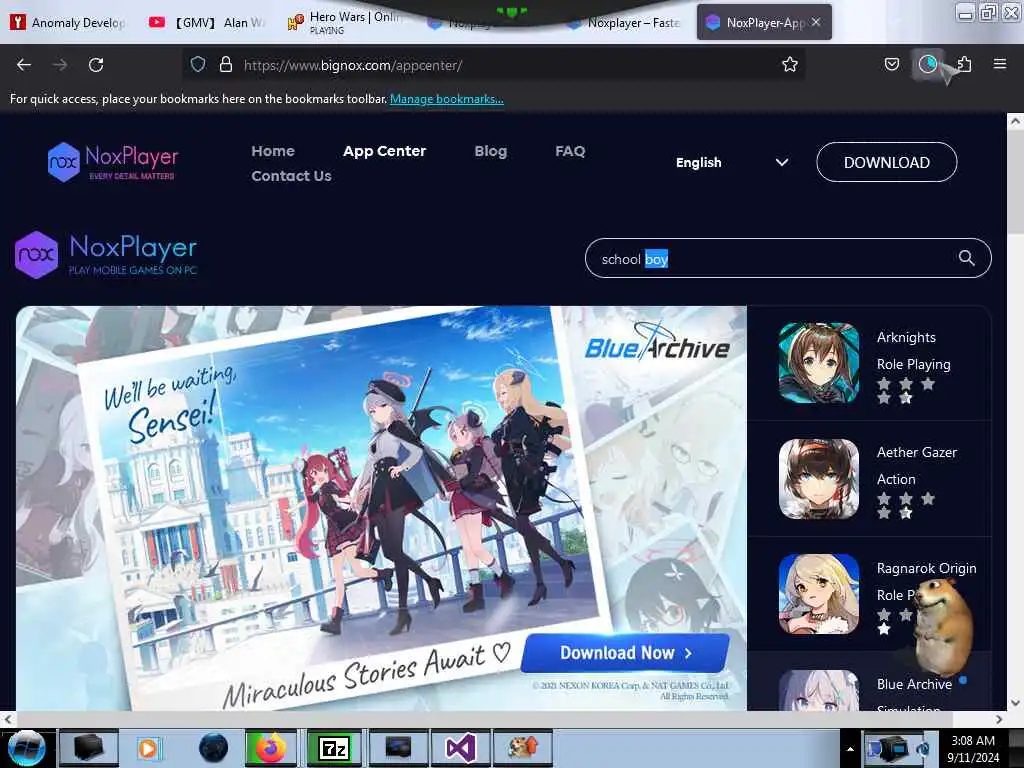Open the Contact Us nav item
Screen dimensions: 1024x768
(291, 176)
